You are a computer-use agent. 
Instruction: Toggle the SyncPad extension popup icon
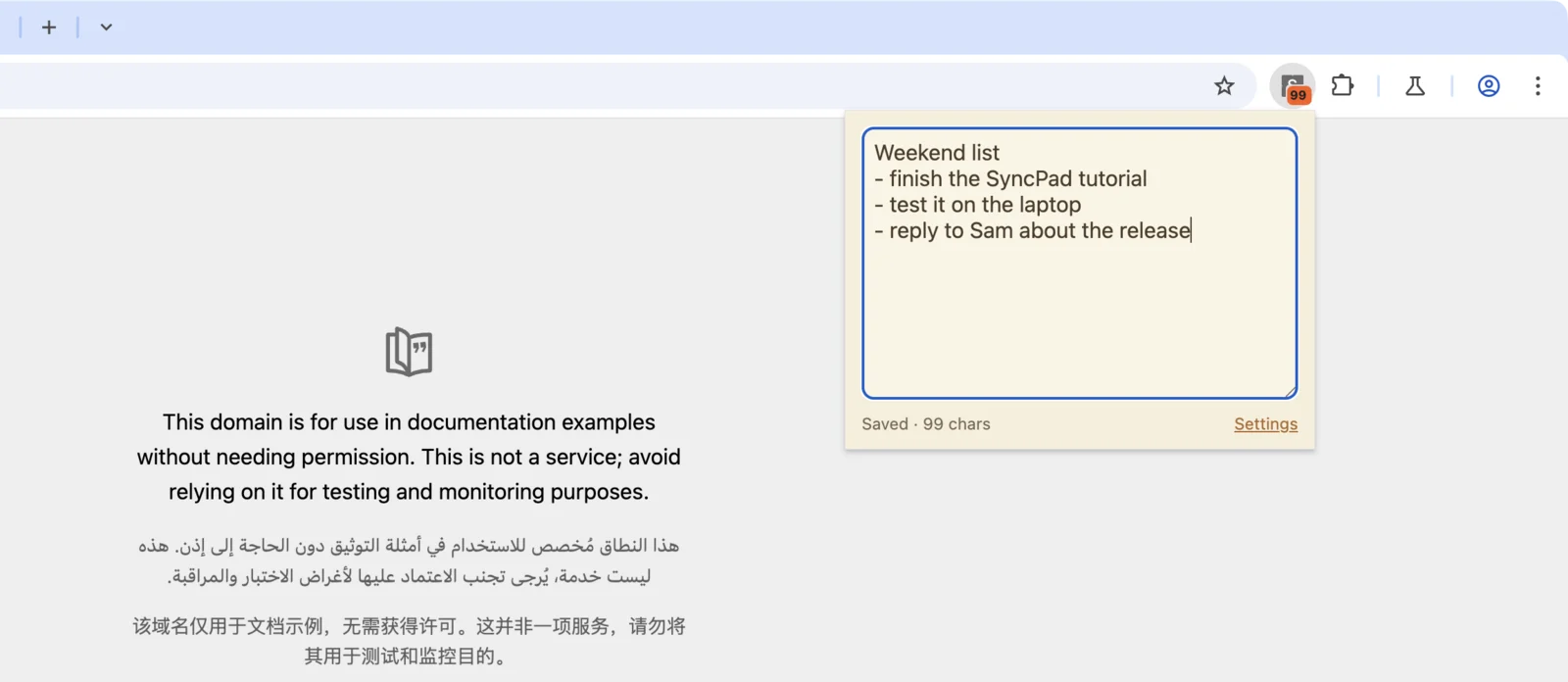[1293, 86]
